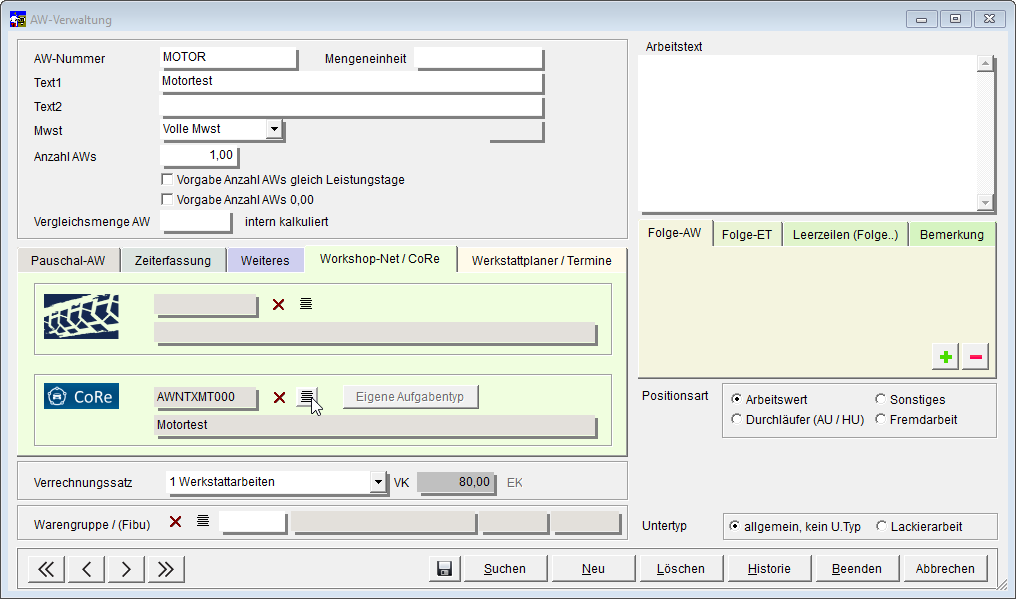This screenshot has width=1016, height=599.
Task: Expand Verrechnungssatz dropdown arrow
Action: click(378, 482)
